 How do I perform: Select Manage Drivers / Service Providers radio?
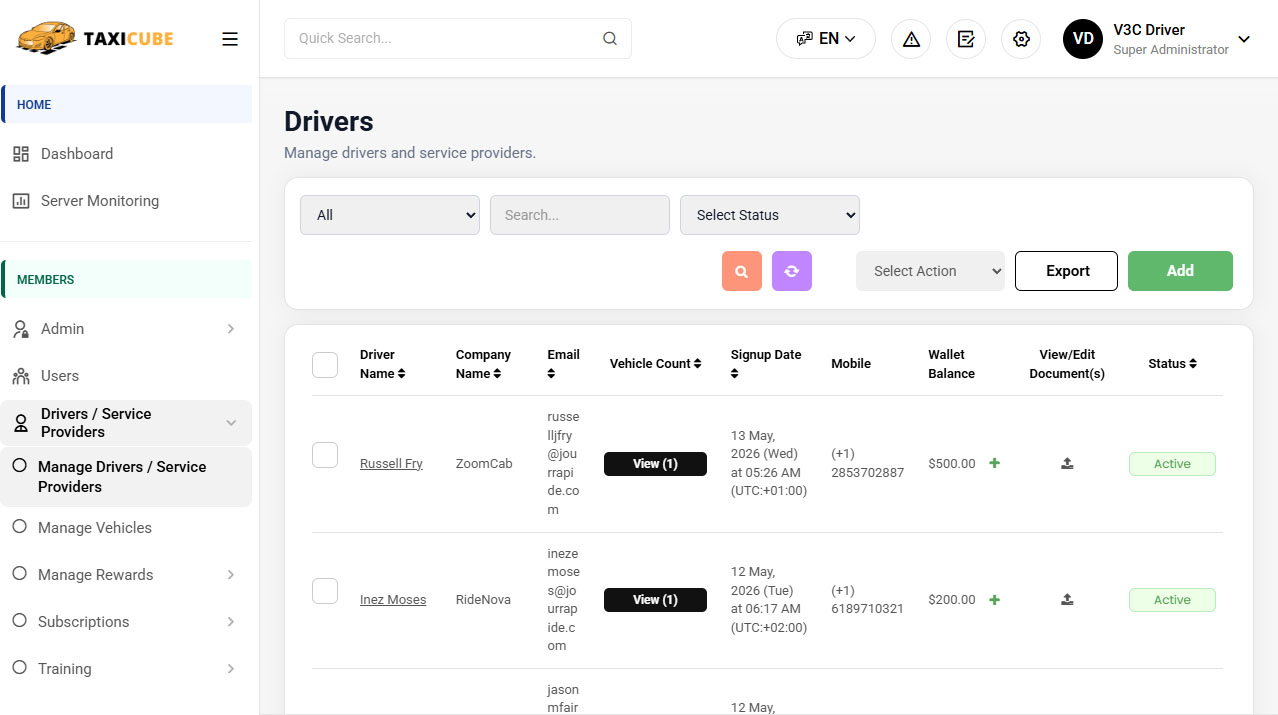tap(19, 466)
